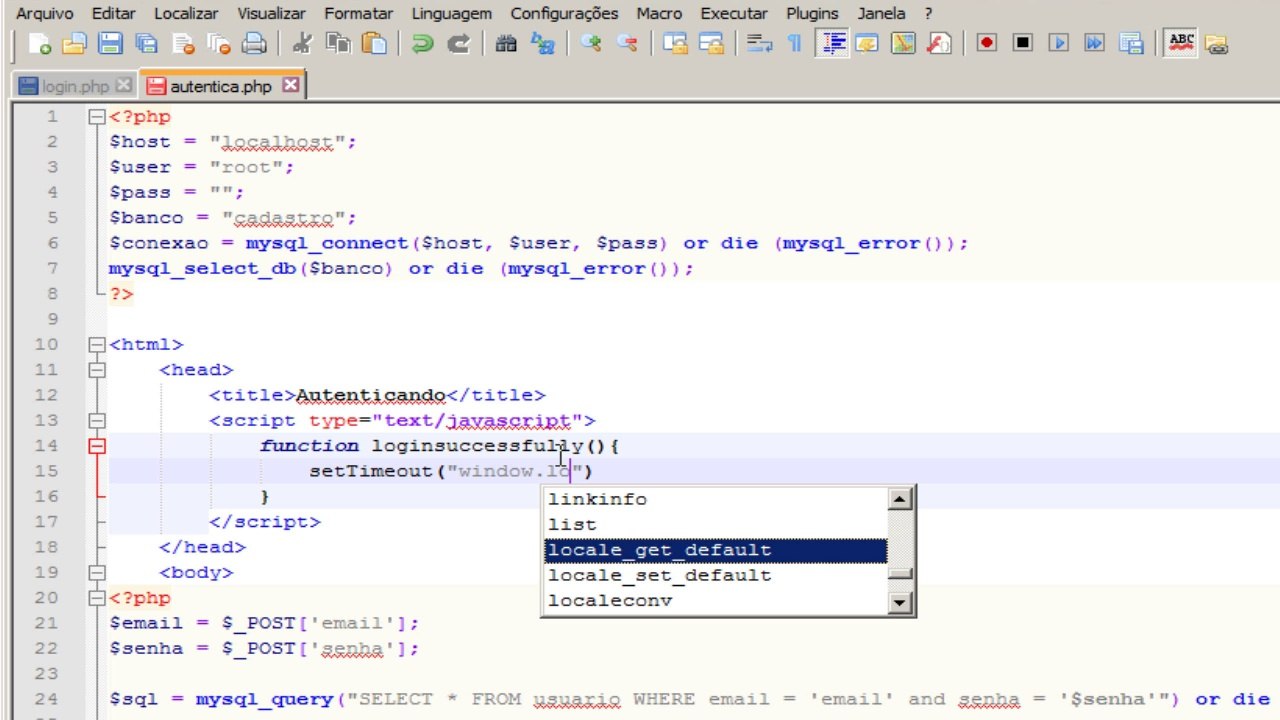The image size is (1280, 720).
Task: Open the Executar menu
Action: [x=733, y=14]
